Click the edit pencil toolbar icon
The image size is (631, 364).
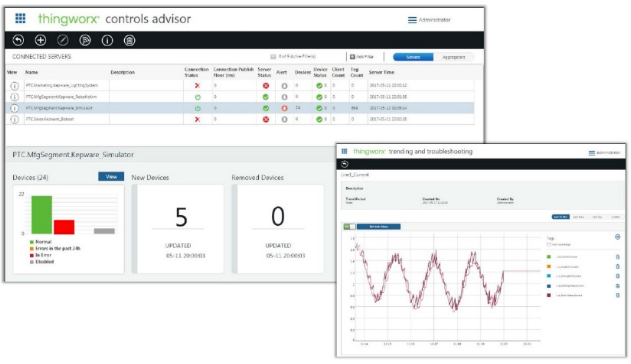[x=62, y=40]
